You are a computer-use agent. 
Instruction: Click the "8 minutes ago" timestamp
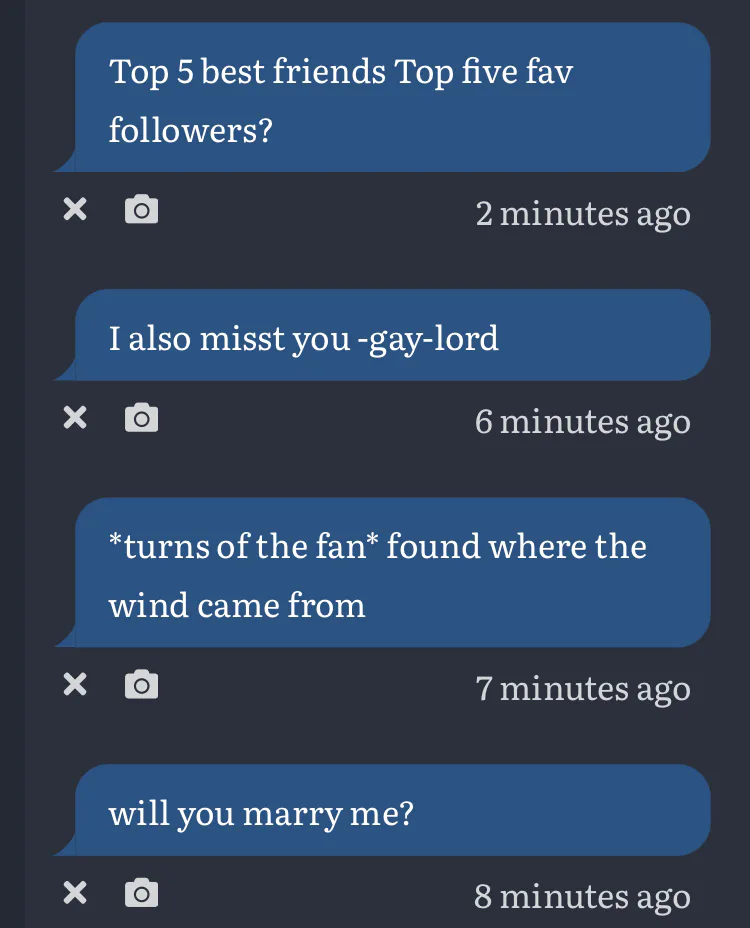click(x=582, y=896)
